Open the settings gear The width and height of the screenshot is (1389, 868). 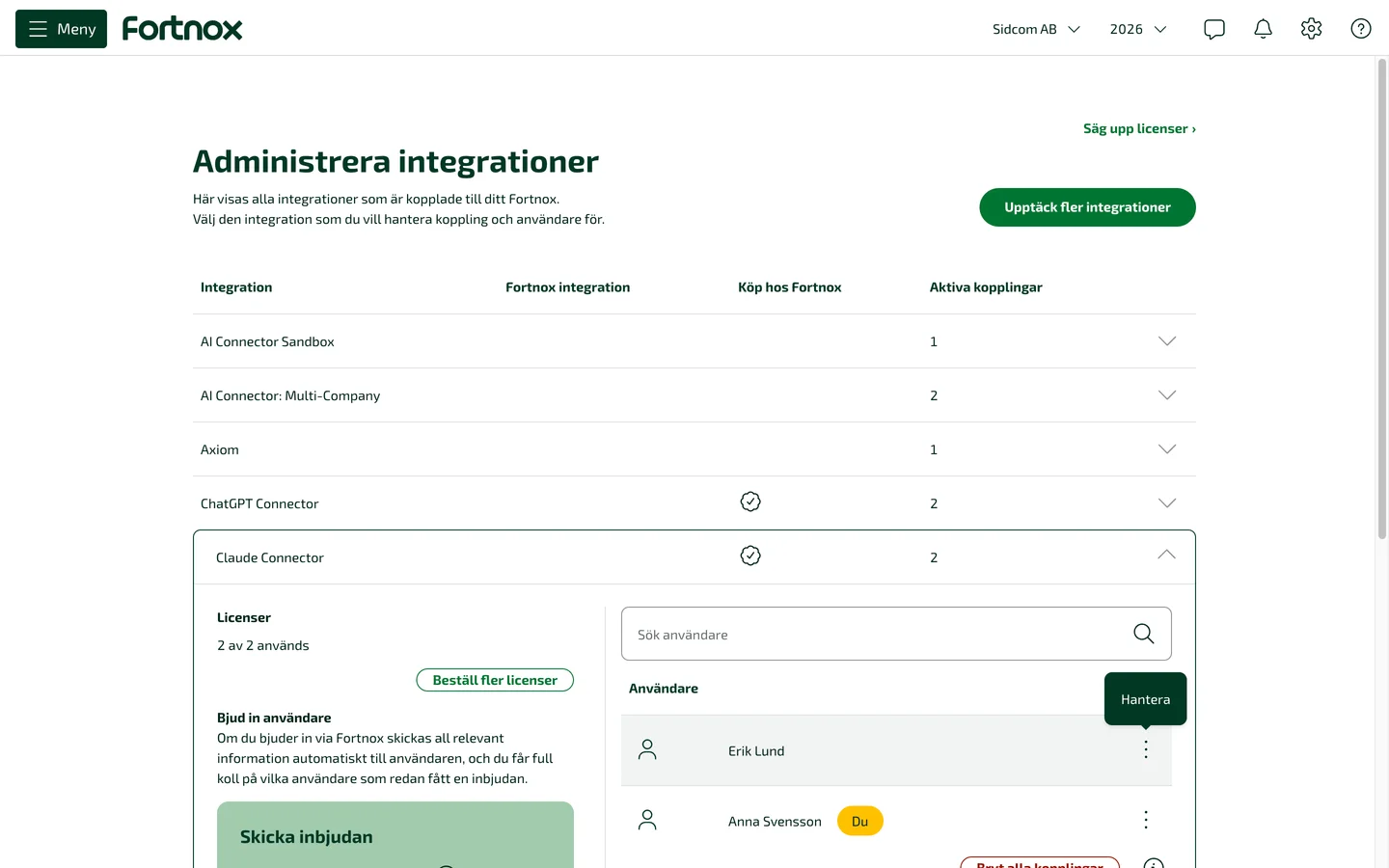(1311, 29)
